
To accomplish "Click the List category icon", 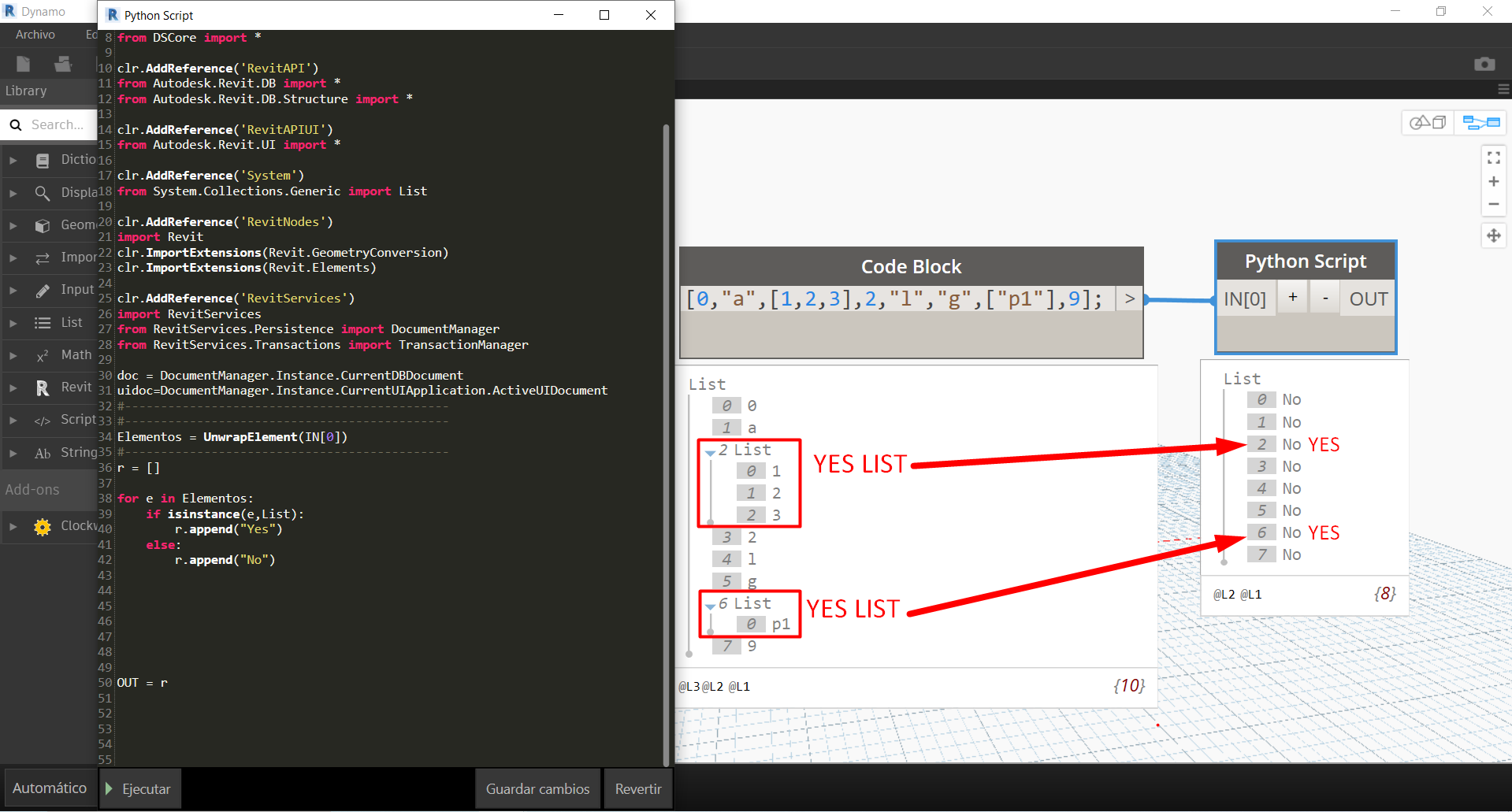I will [x=43, y=323].
